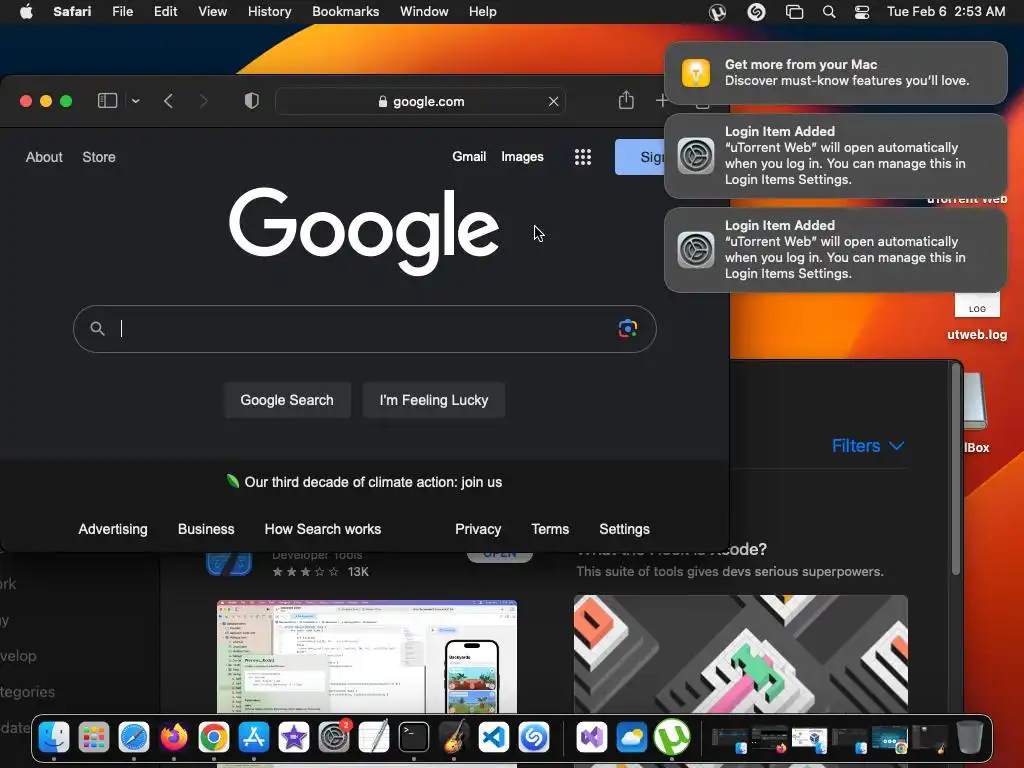This screenshot has height=768, width=1024.
Task: Open TextEdit from the dock
Action: (x=374, y=737)
